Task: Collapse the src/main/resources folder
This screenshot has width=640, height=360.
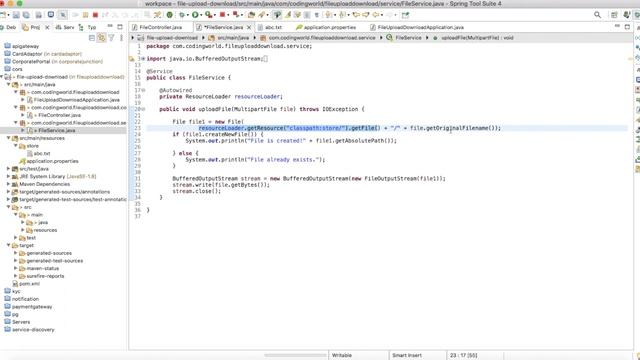Action: 9,138
